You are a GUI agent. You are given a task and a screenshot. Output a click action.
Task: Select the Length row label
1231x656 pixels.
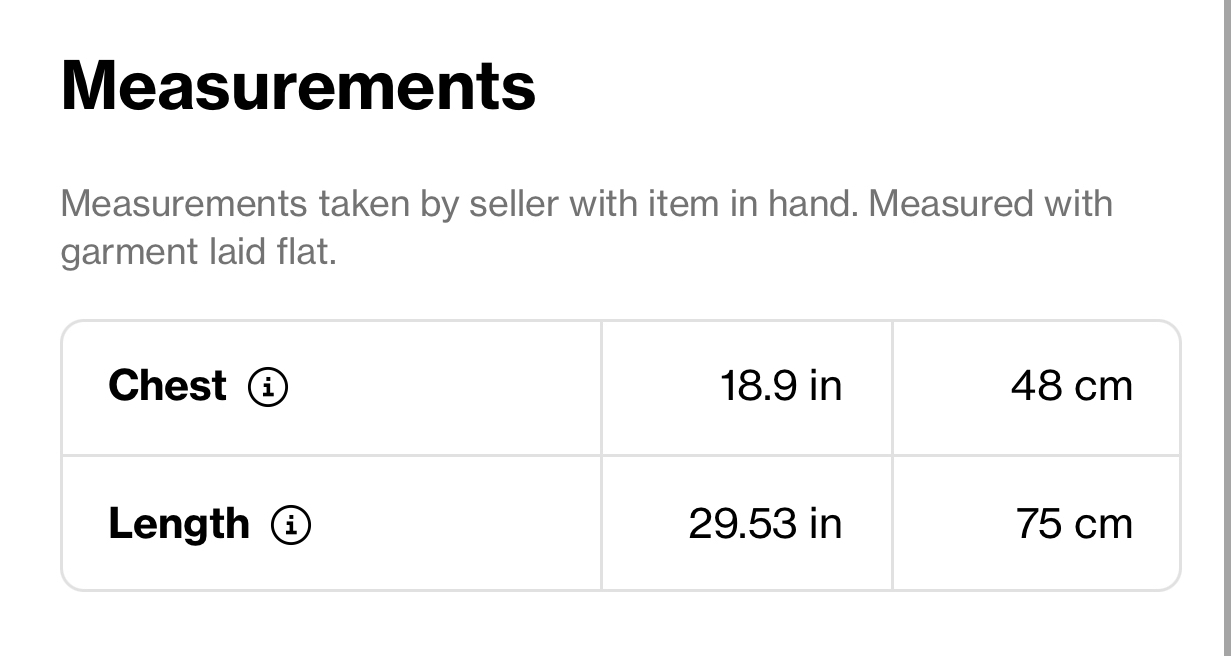coord(179,524)
